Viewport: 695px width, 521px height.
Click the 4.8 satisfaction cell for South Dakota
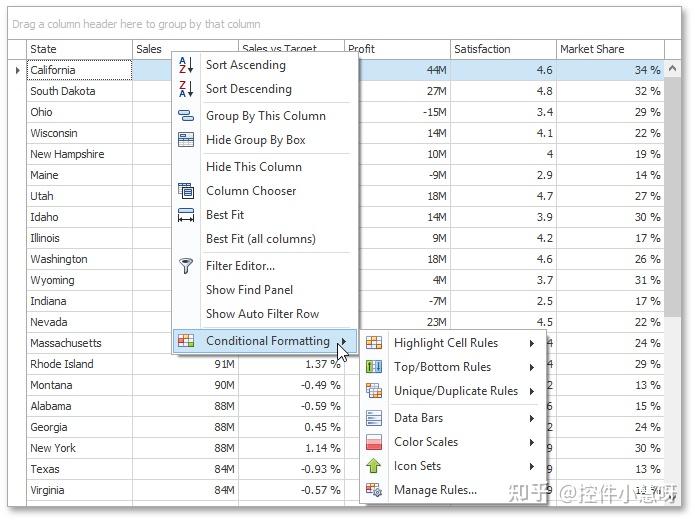503,91
